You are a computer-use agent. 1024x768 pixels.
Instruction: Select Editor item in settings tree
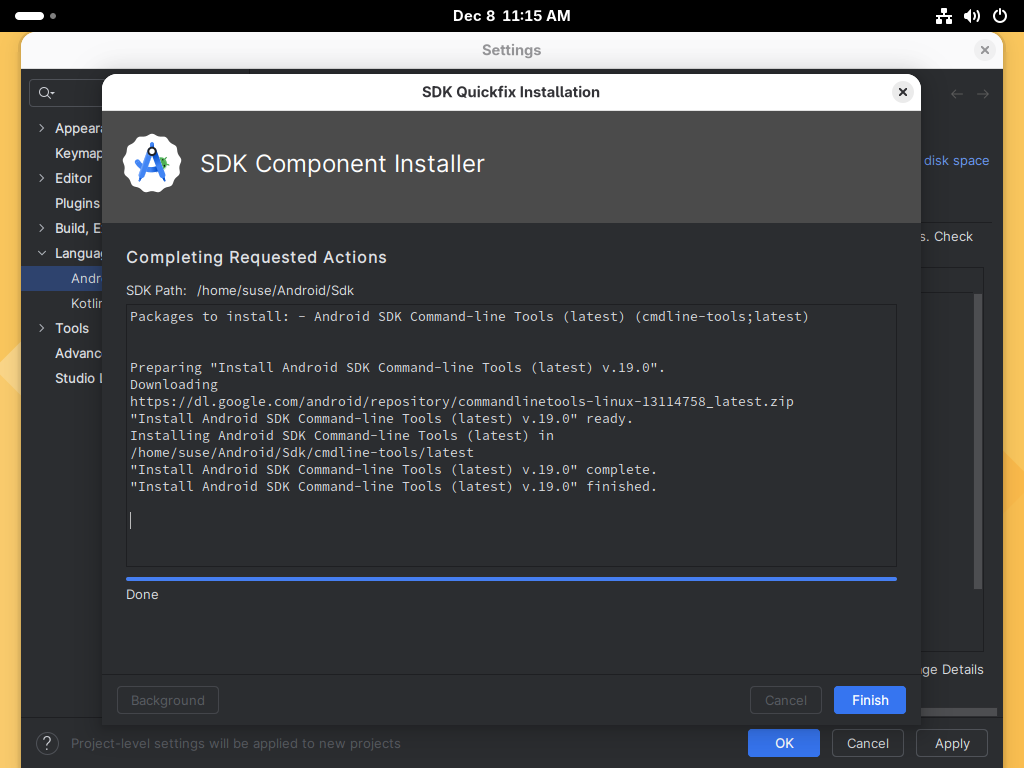pos(73,178)
